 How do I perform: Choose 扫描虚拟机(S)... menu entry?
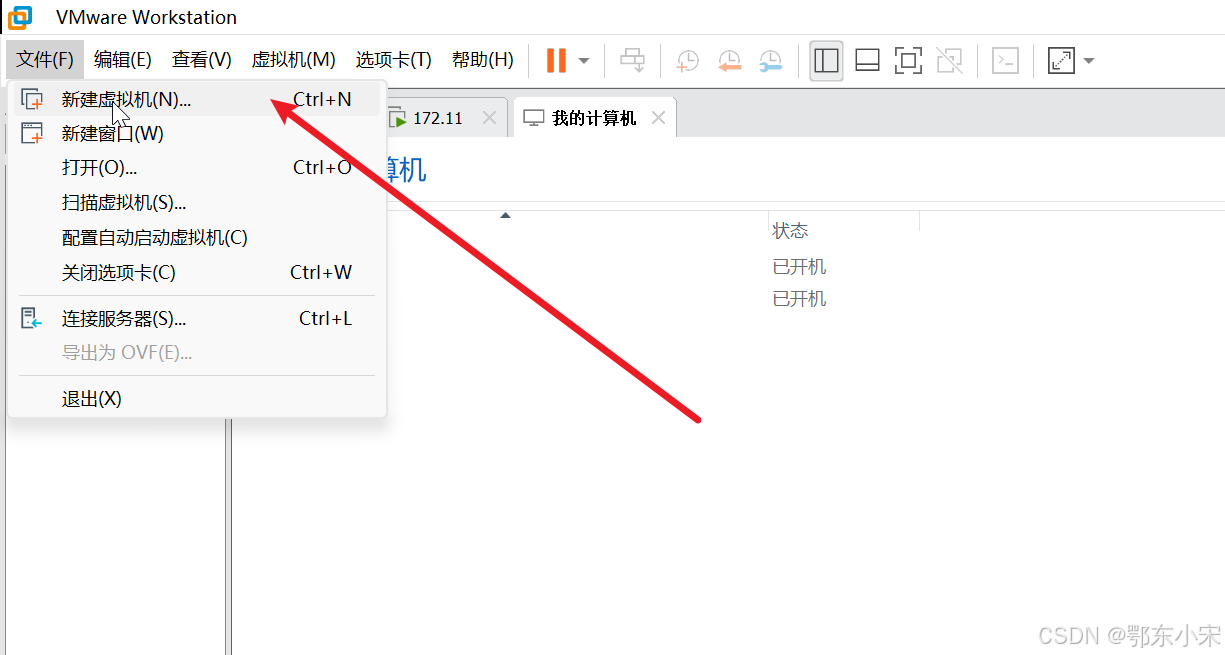pos(197,203)
